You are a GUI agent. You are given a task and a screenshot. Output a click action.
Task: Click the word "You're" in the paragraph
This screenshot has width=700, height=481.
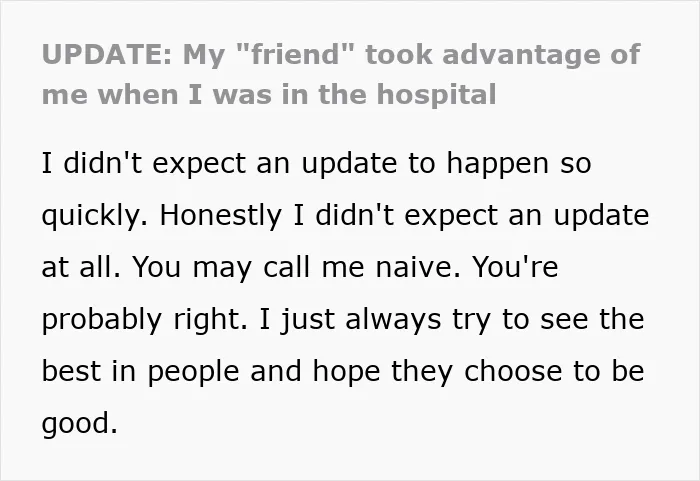click(x=515, y=267)
